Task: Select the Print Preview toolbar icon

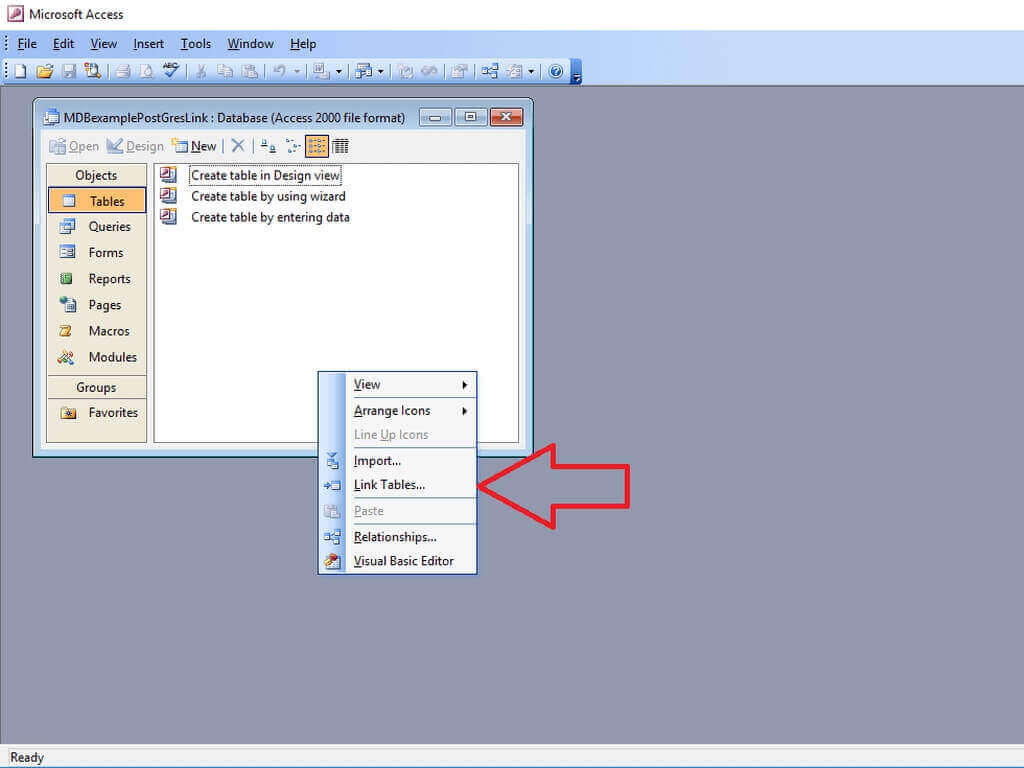Action: coord(146,71)
